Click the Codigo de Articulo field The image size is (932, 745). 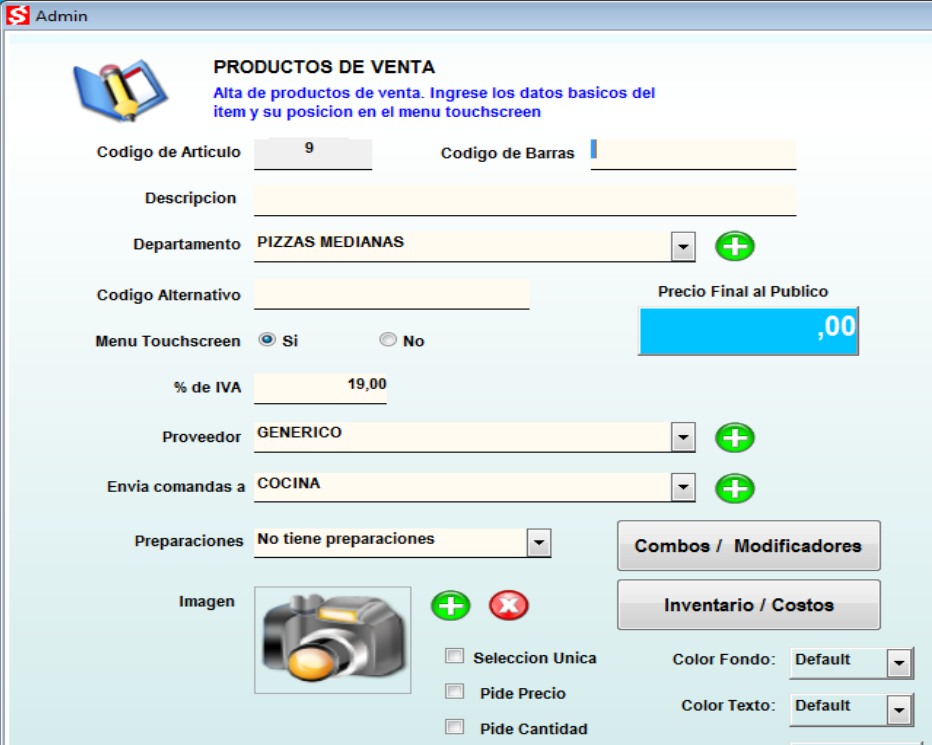(313, 154)
